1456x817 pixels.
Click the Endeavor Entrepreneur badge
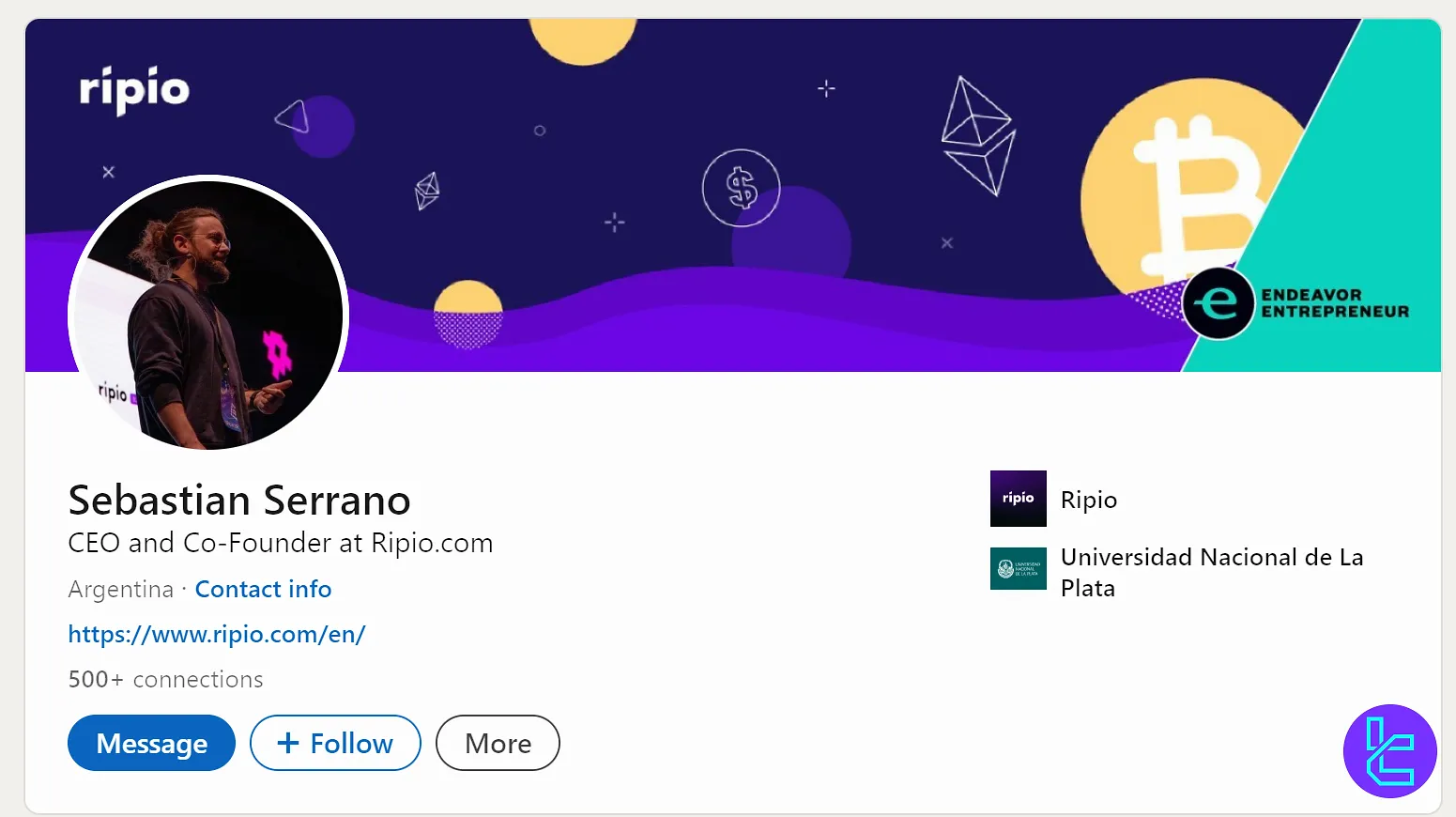1297,303
